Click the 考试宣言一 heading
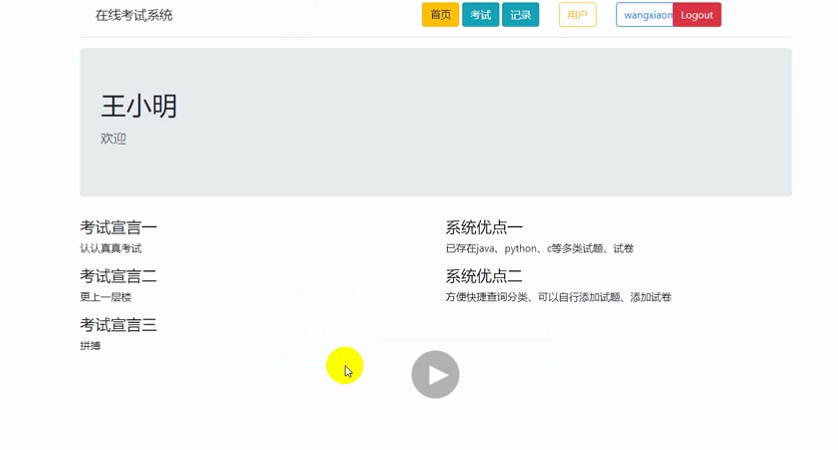The image size is (838, 450). tap(119, 227)
